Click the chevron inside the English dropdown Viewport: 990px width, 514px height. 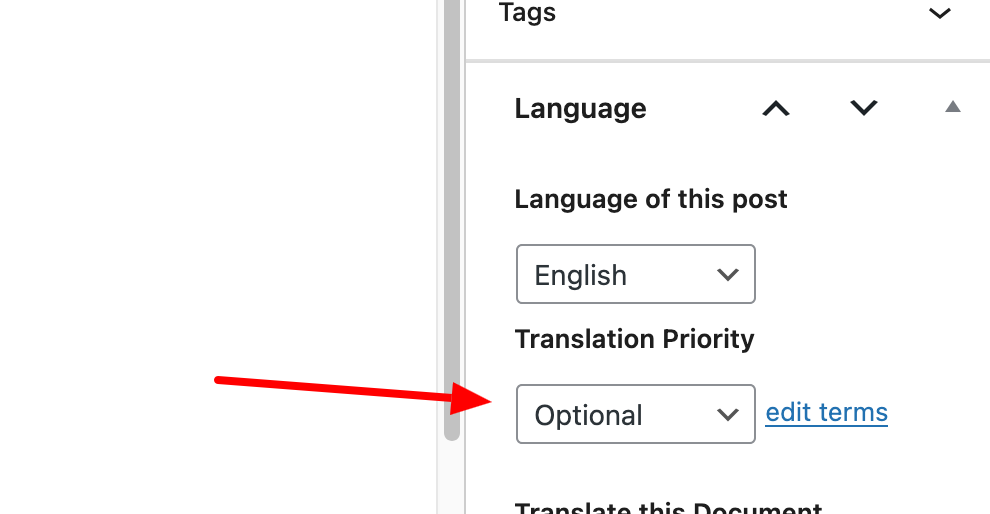coord(728,274)
